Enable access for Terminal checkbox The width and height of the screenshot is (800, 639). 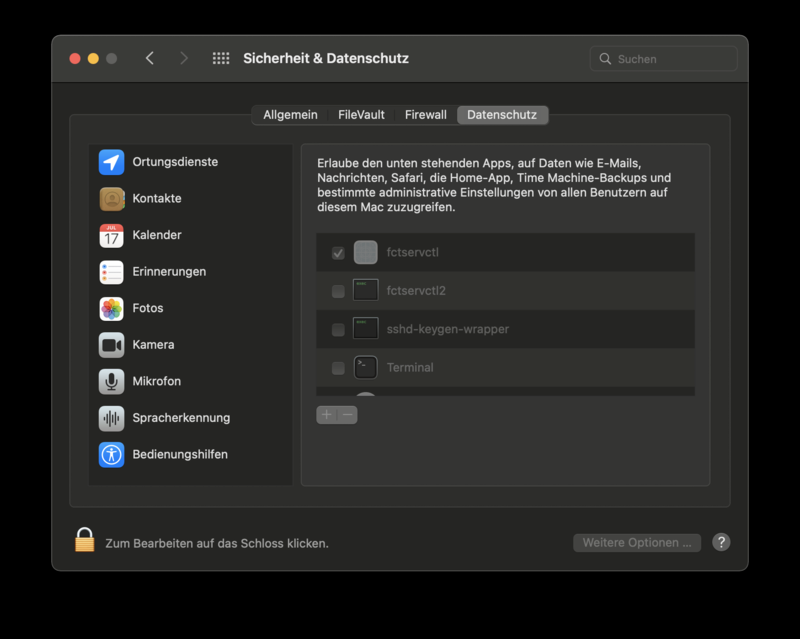coord(338,368)
